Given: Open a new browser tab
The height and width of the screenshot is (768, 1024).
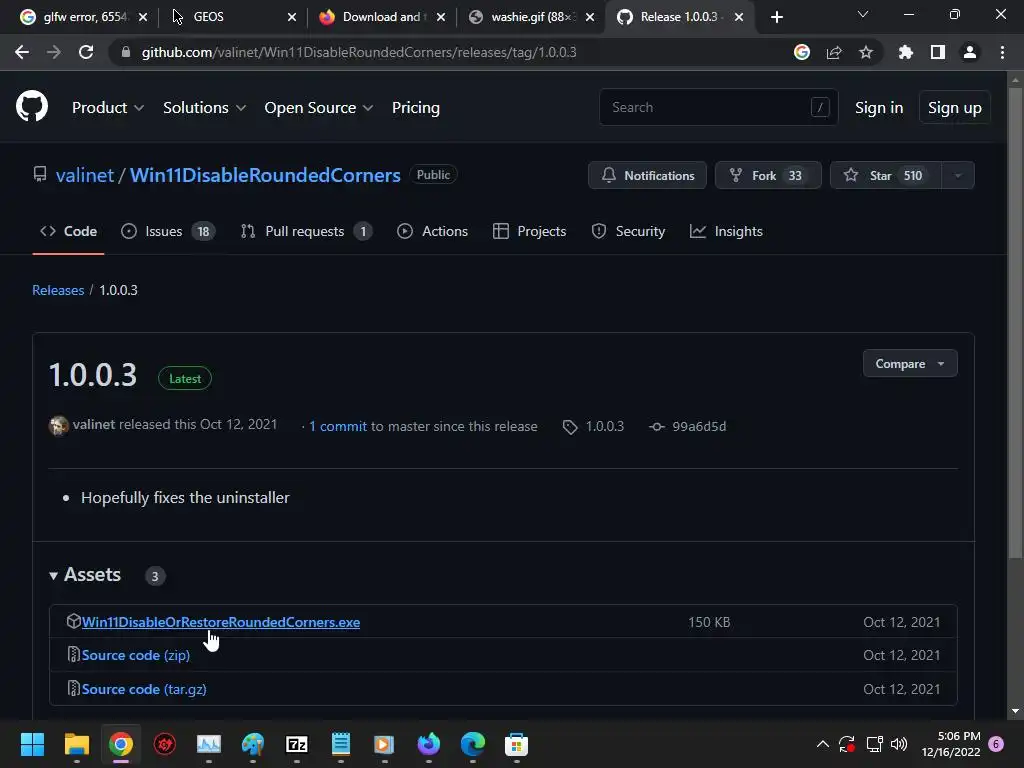Looking at the screenshot, I should click(x=776, y=17).
